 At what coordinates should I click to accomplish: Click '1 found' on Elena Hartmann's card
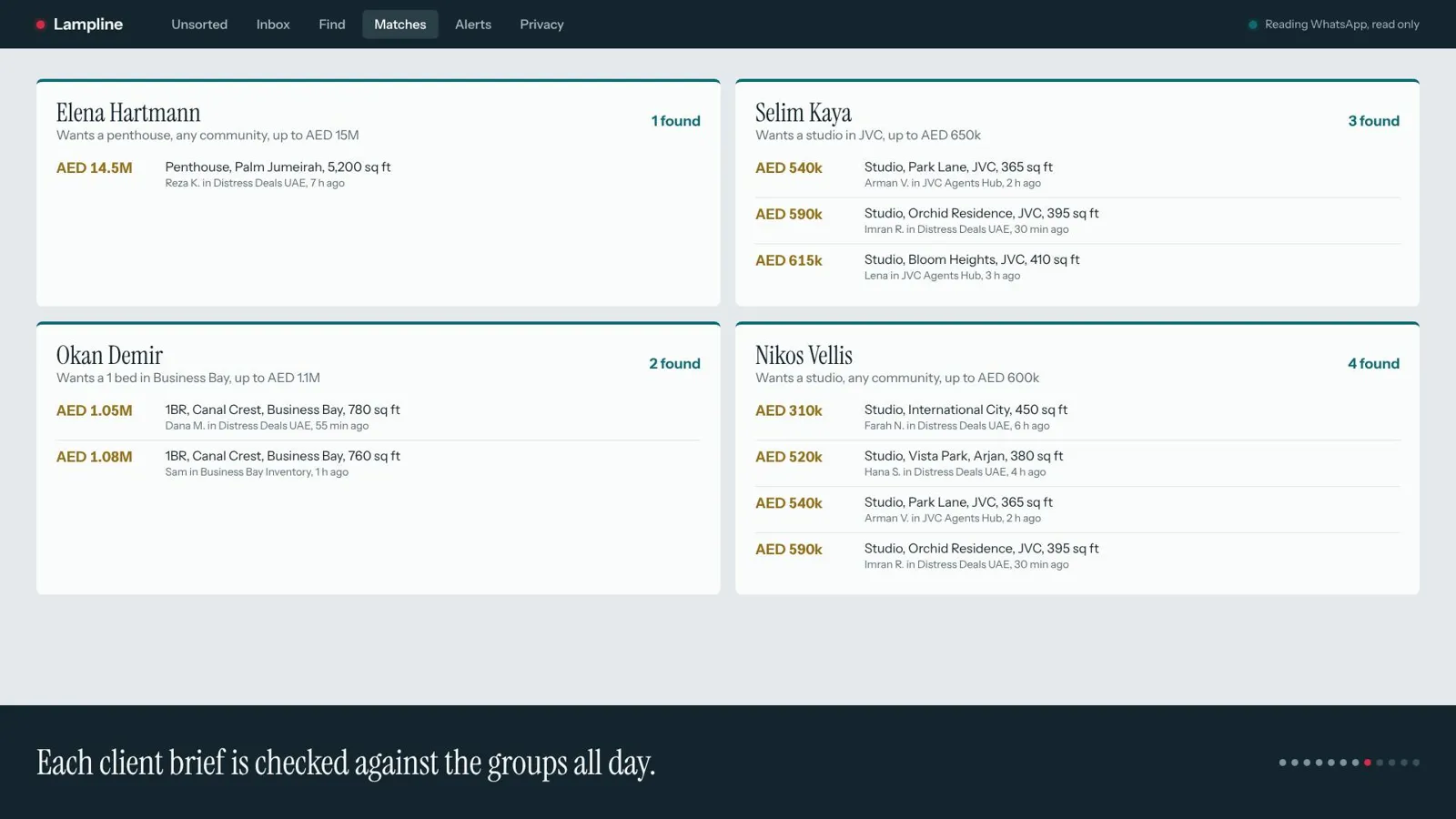pos(675,121)
